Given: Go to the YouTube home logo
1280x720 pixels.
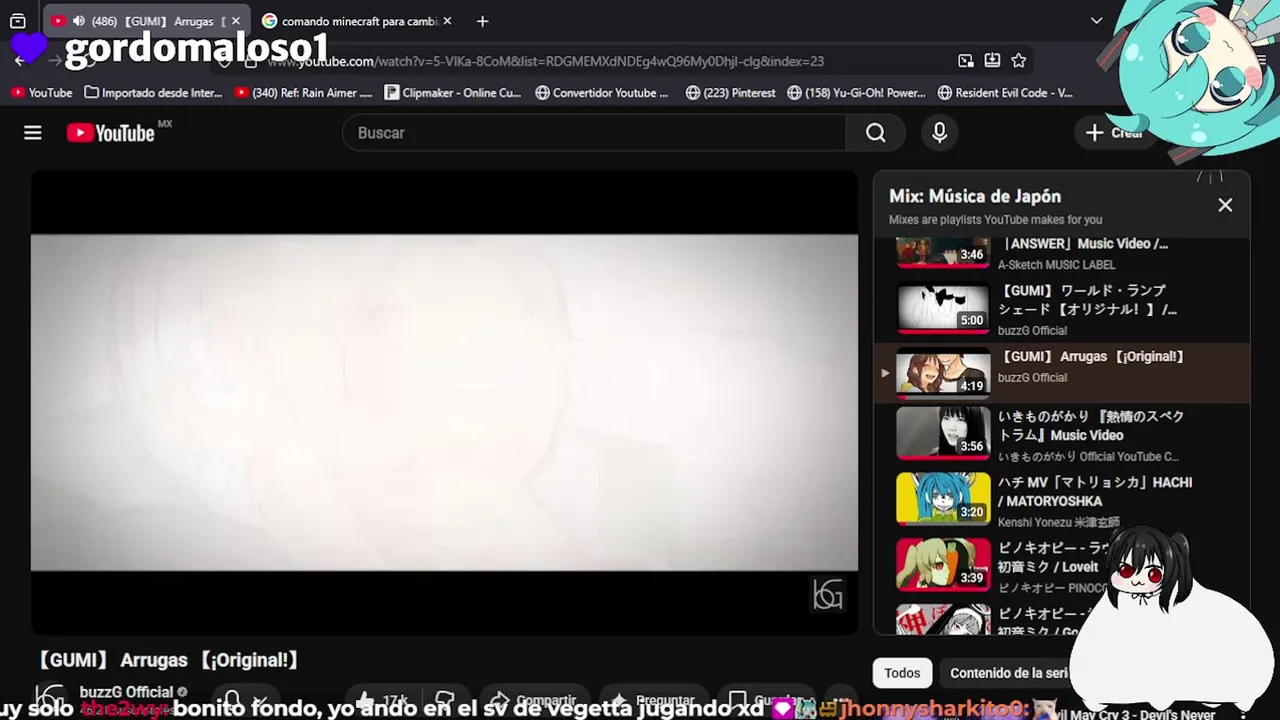Looking at the screenshot, I should pos(111,133).
